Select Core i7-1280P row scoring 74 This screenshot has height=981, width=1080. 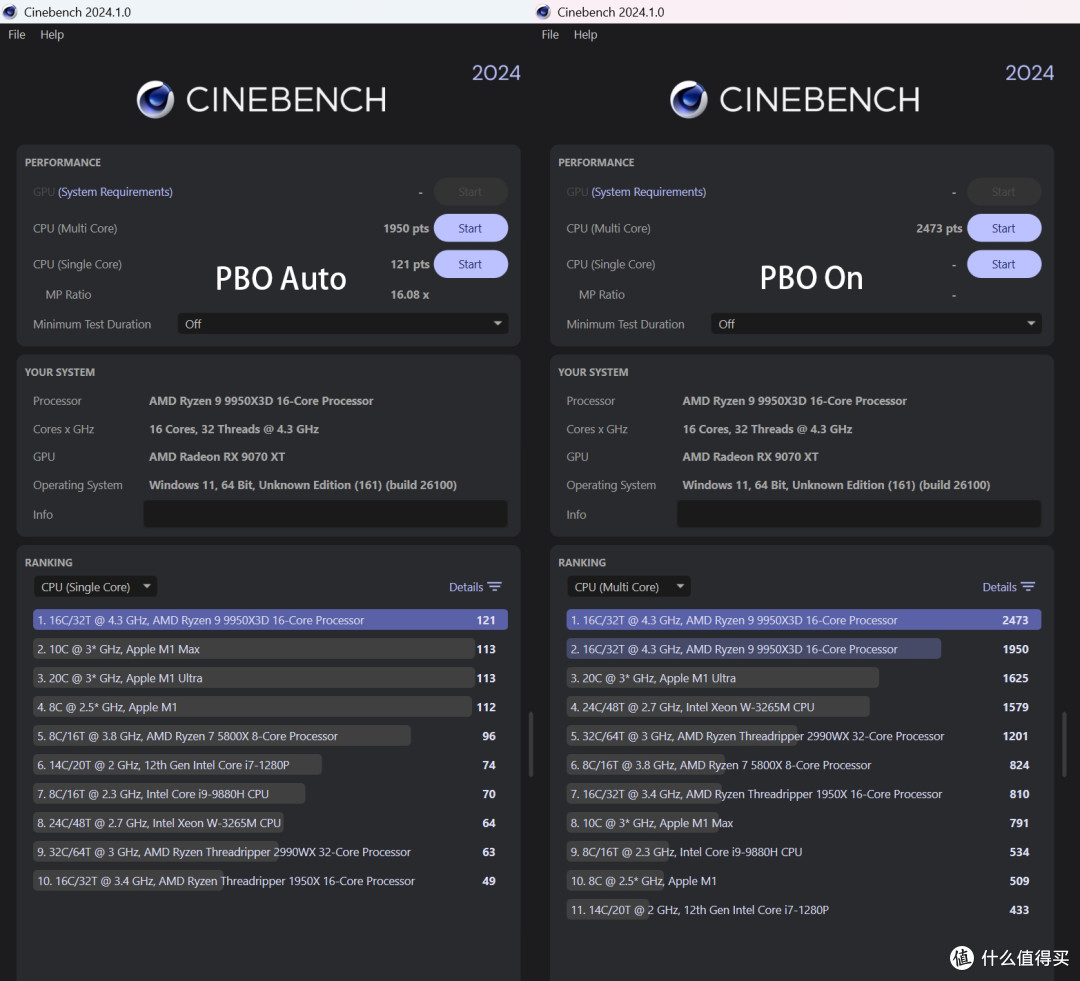[270, 765]
